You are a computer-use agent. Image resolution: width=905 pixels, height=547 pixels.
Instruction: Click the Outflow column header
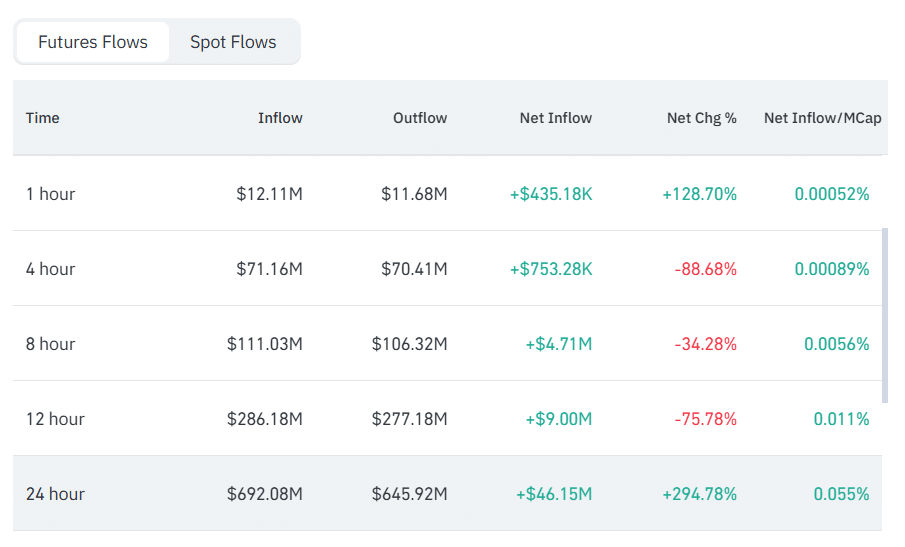tap(420, 118)
